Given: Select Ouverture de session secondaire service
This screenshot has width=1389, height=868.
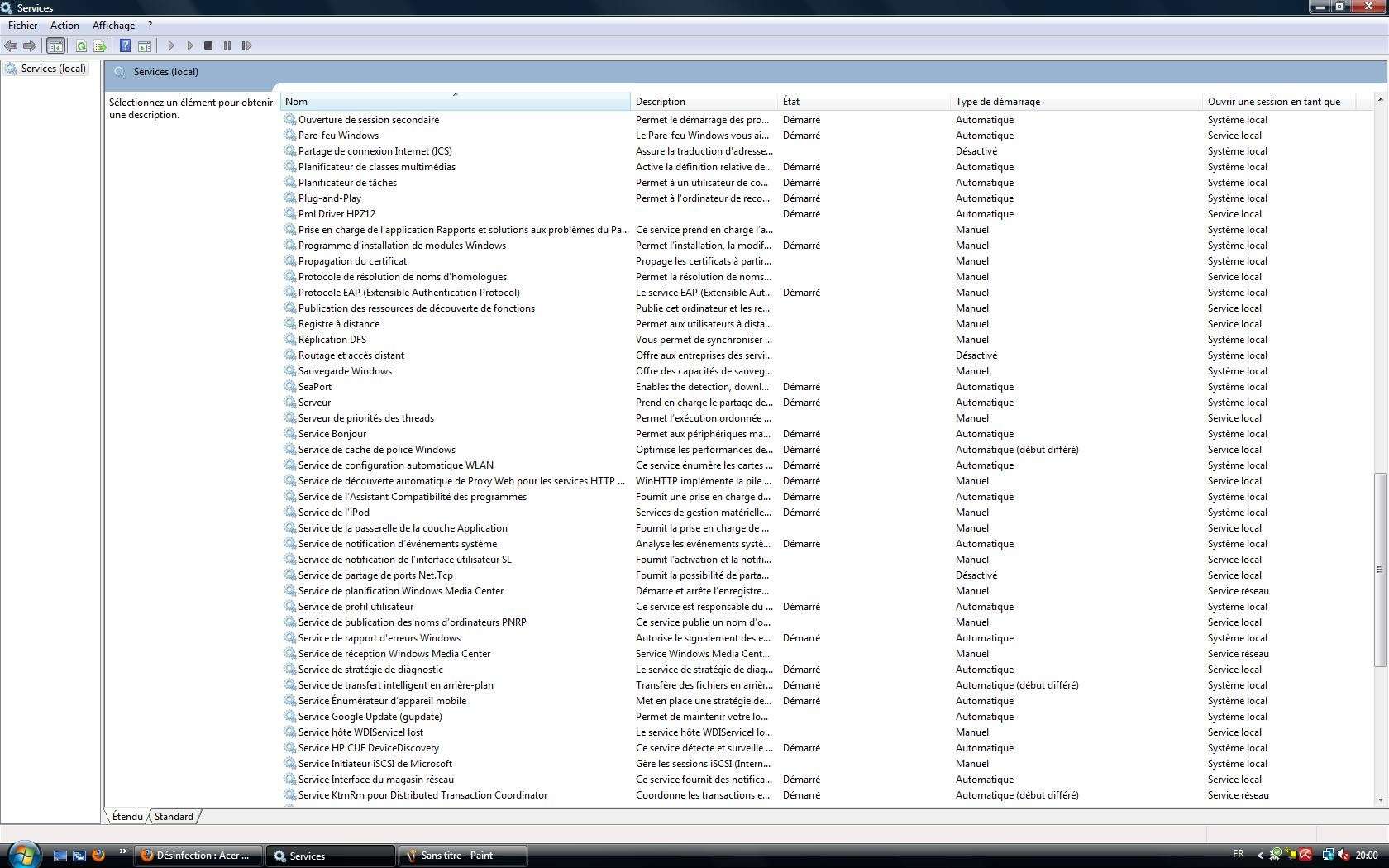Looking at the screenshot, I should click(x=369, y=120).
